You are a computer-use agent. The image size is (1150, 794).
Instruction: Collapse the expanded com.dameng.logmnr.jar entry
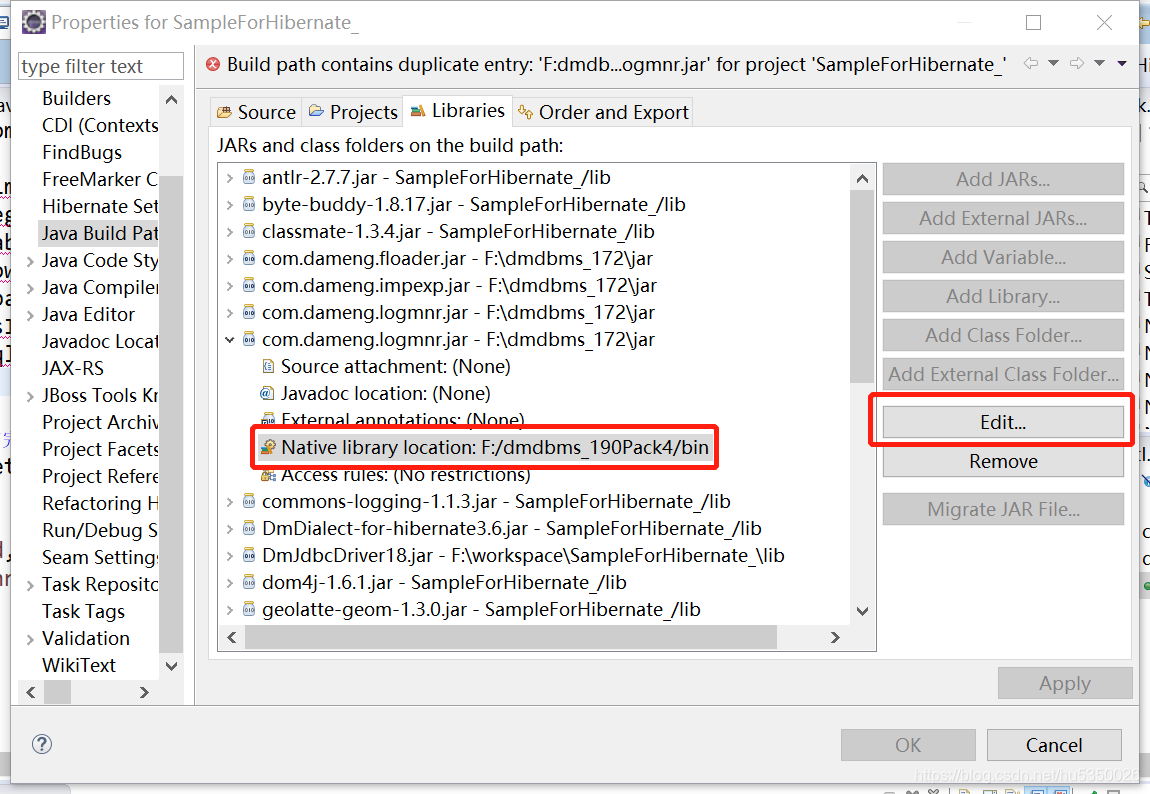point(229,338)
